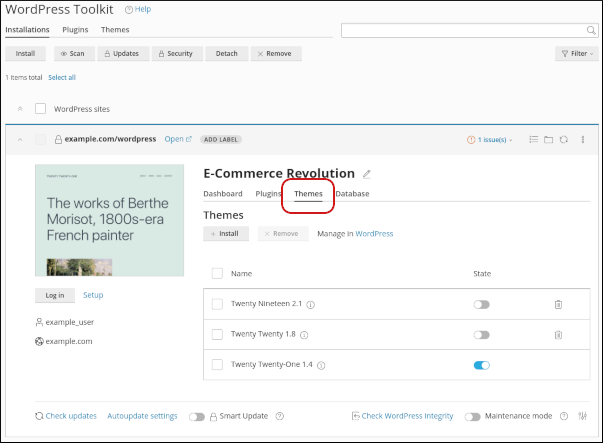Click the Check WordPress Integrity icon
The image size is (603, 443).
tap(355, 416)
